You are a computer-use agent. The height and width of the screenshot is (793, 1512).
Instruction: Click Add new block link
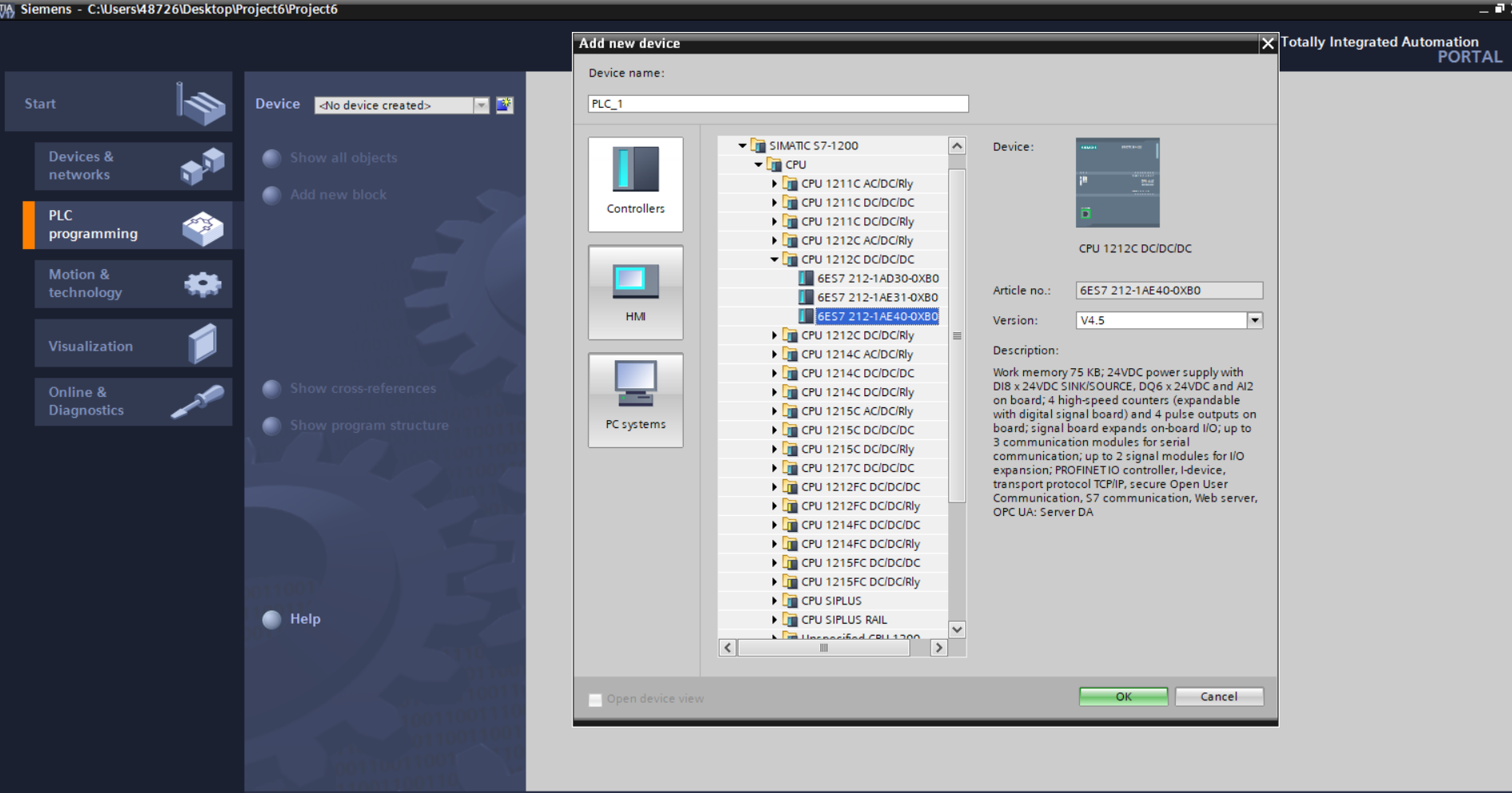(338, 195)
